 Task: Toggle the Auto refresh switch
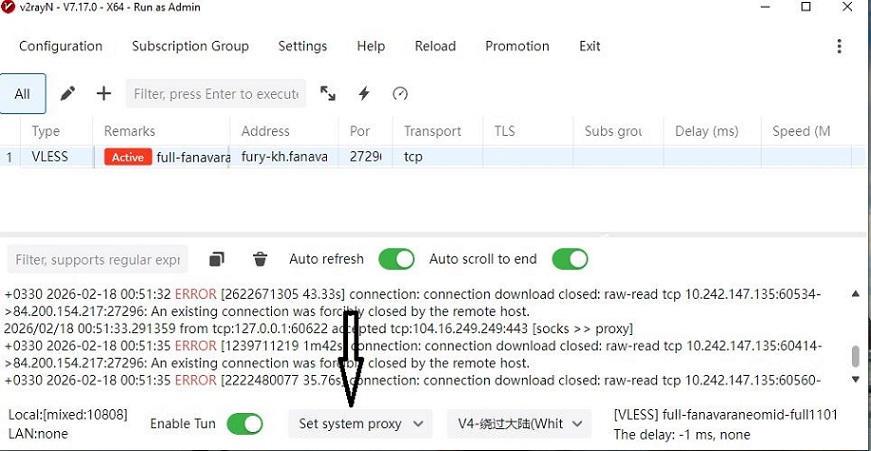[396, 259]
